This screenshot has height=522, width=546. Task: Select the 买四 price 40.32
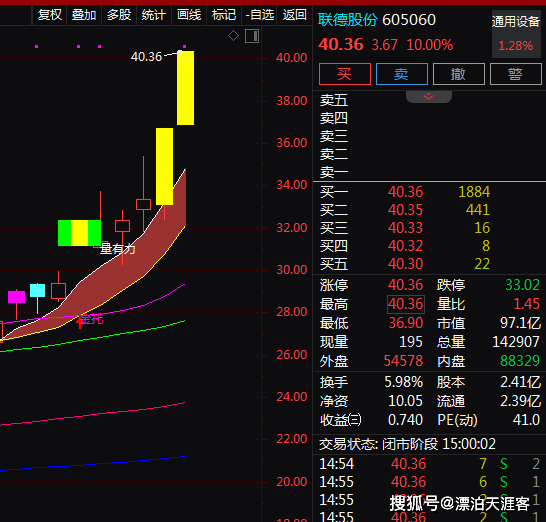[x=406, y=246]
